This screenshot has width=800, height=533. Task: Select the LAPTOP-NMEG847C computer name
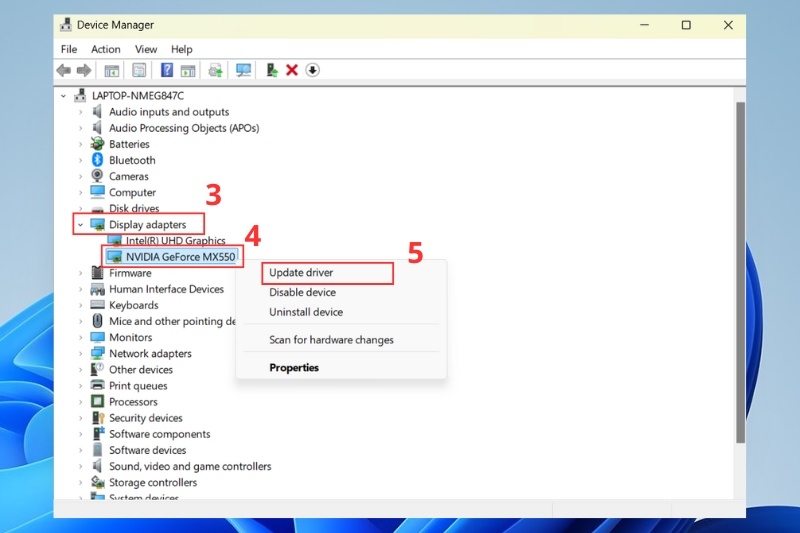tap(138, 95)
